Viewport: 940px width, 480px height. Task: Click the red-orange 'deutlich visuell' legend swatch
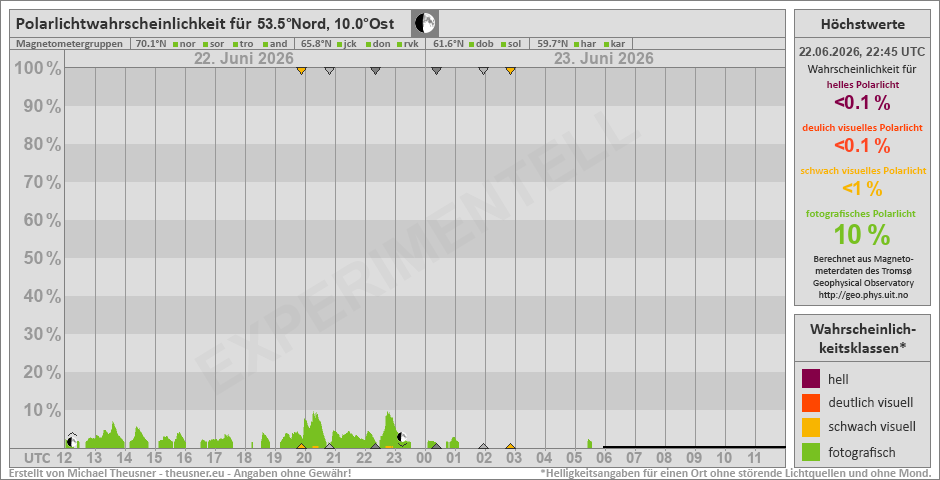(811, 402)
